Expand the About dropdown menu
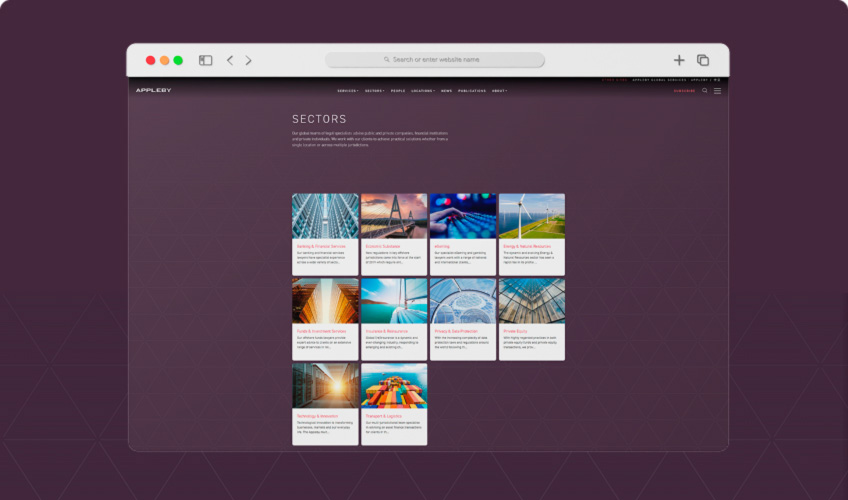The image size is (848, 500). coord(499,91)
